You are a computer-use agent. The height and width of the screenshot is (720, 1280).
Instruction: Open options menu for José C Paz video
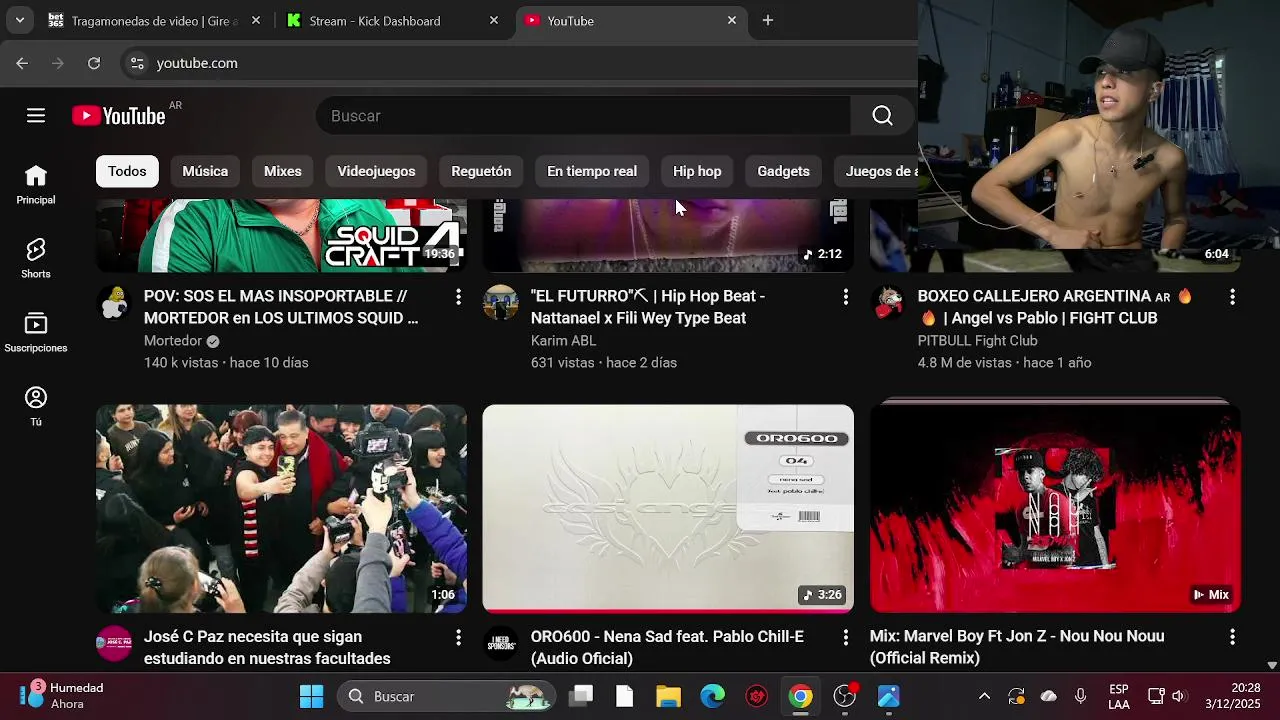[458, 637]
